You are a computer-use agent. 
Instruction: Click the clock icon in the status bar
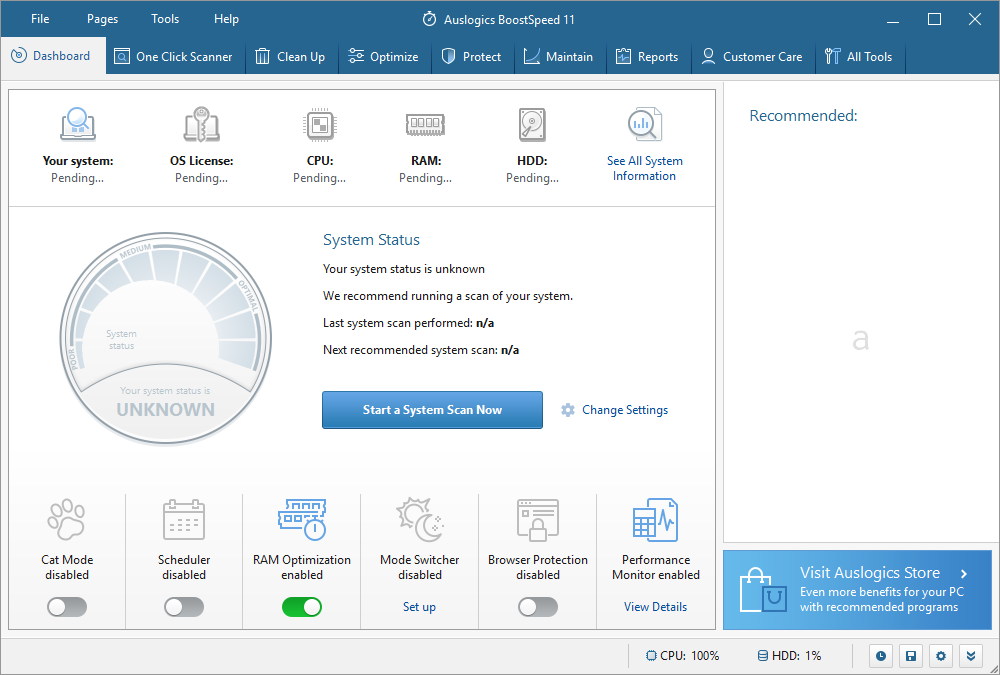coord(881,656)
